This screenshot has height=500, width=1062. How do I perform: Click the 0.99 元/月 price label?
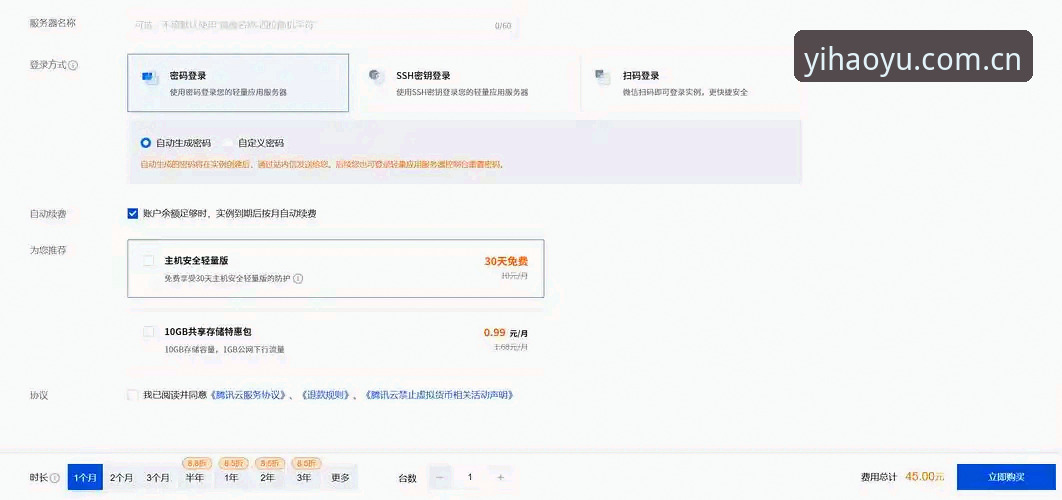pyautogui.click(x=506, y=333)
